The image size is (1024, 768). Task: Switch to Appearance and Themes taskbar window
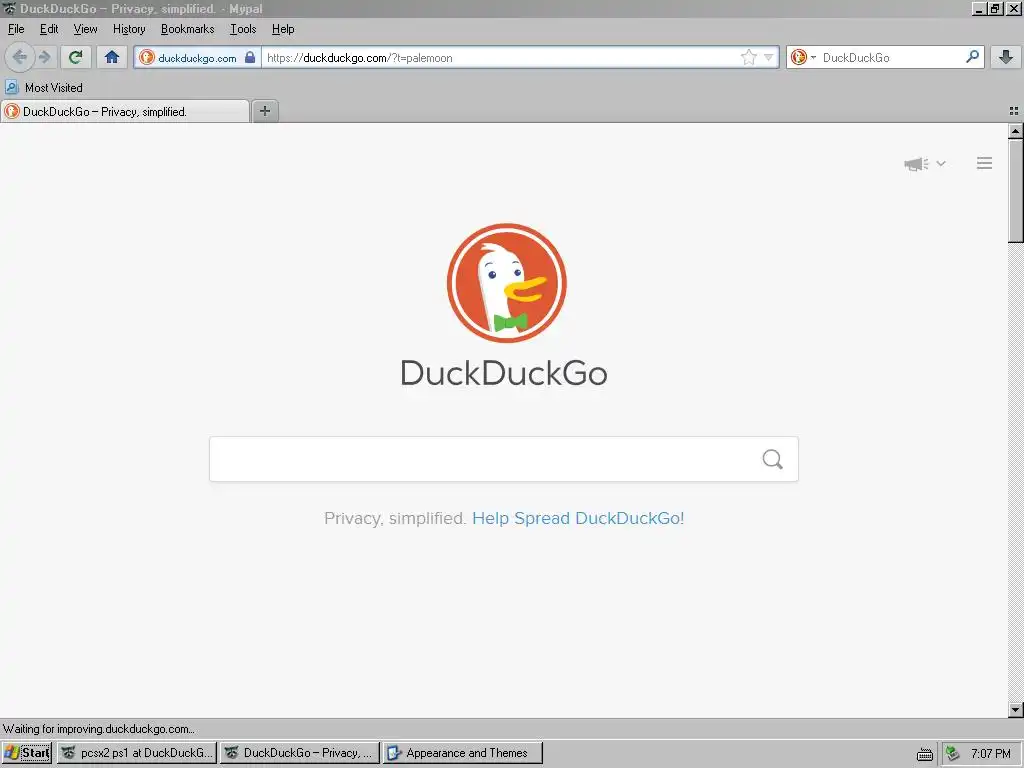(463, 753)
